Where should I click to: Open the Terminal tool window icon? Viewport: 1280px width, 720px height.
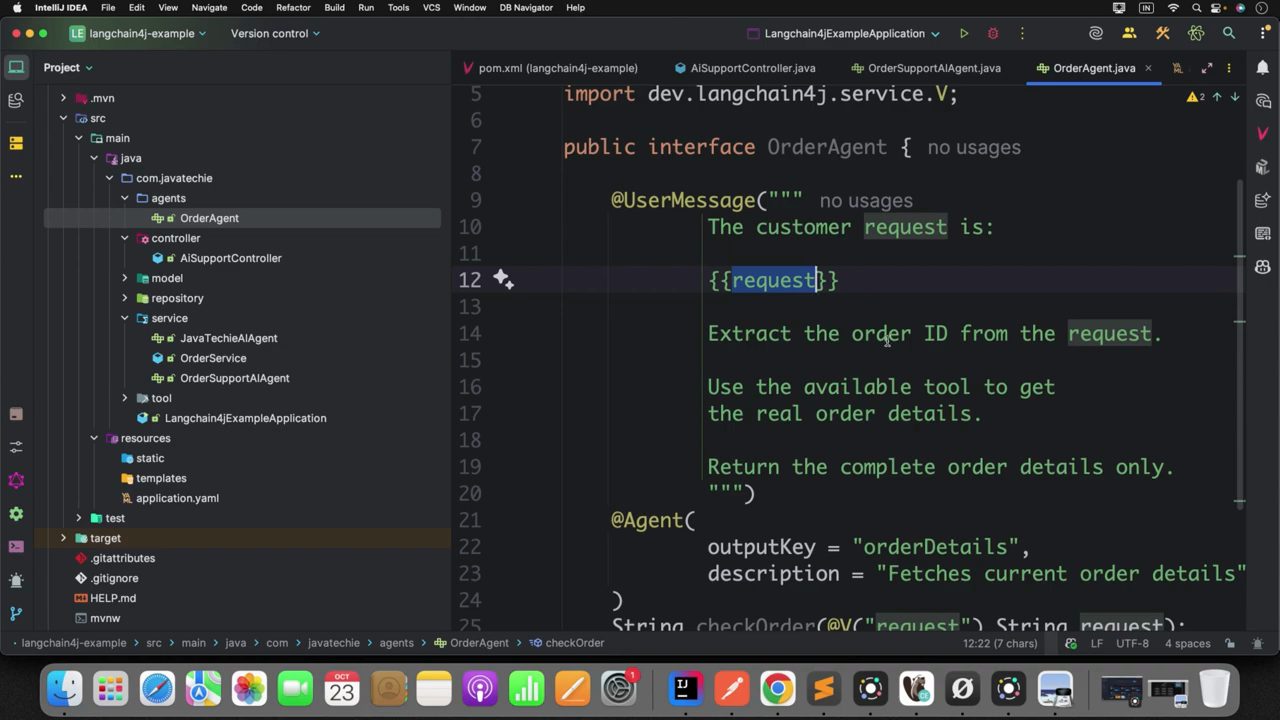tap(16, 547)
